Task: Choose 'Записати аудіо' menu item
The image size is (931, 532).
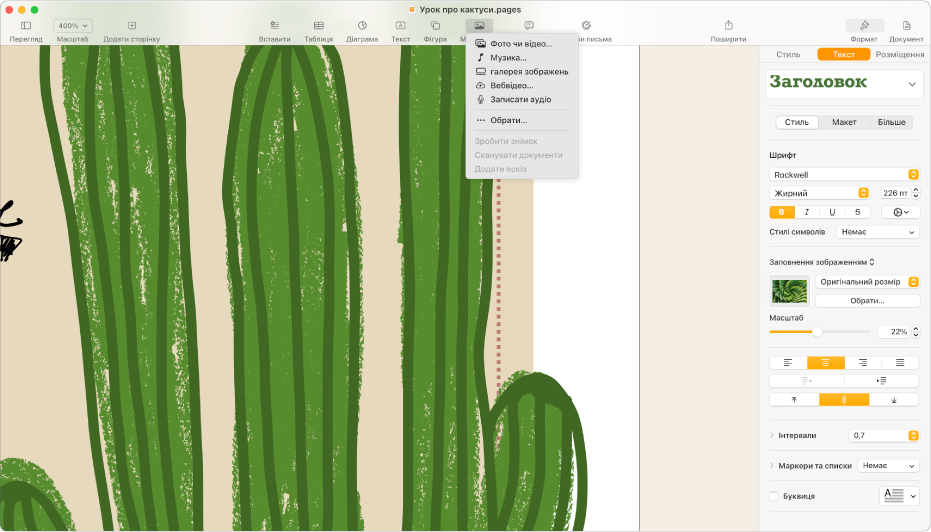Action: pos(522,100)
